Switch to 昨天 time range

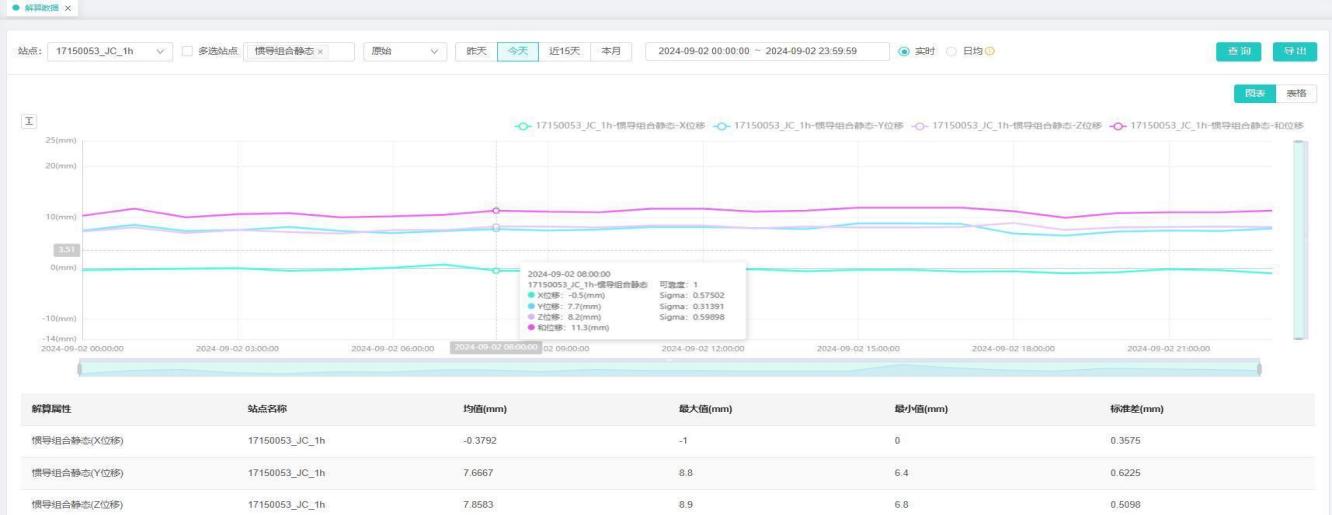475,51
